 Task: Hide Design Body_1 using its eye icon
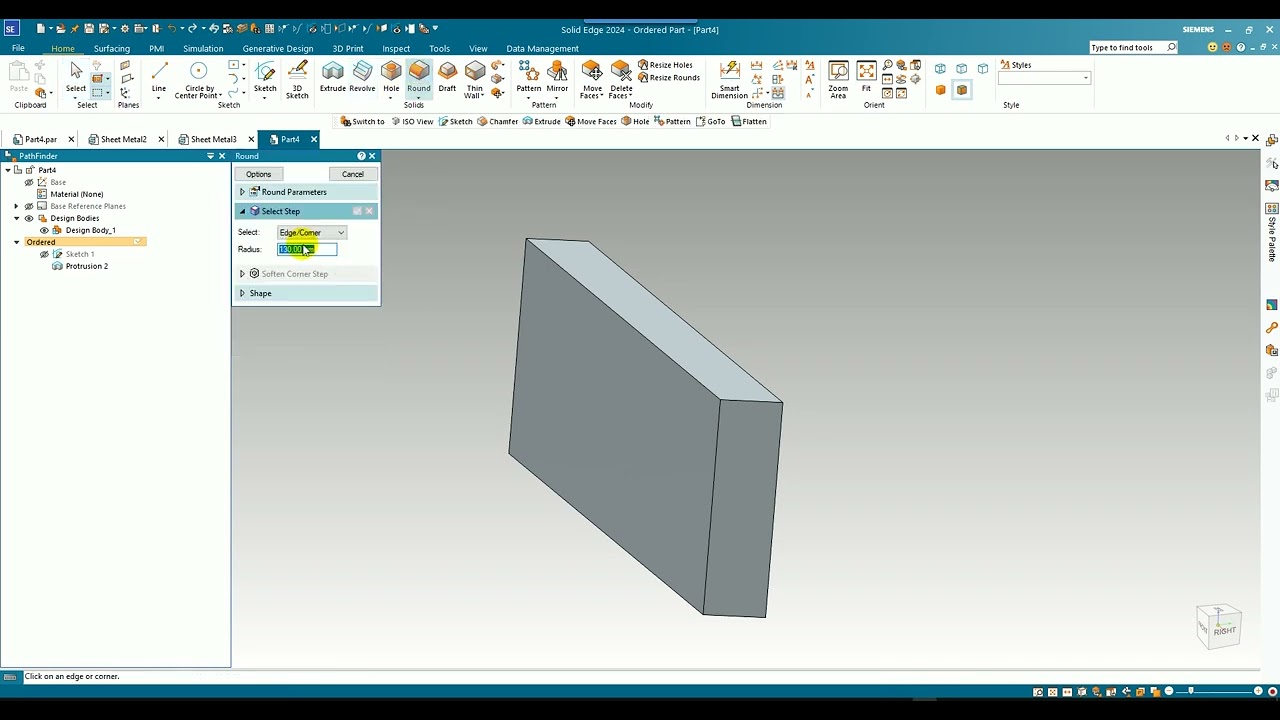pos(44,230)
